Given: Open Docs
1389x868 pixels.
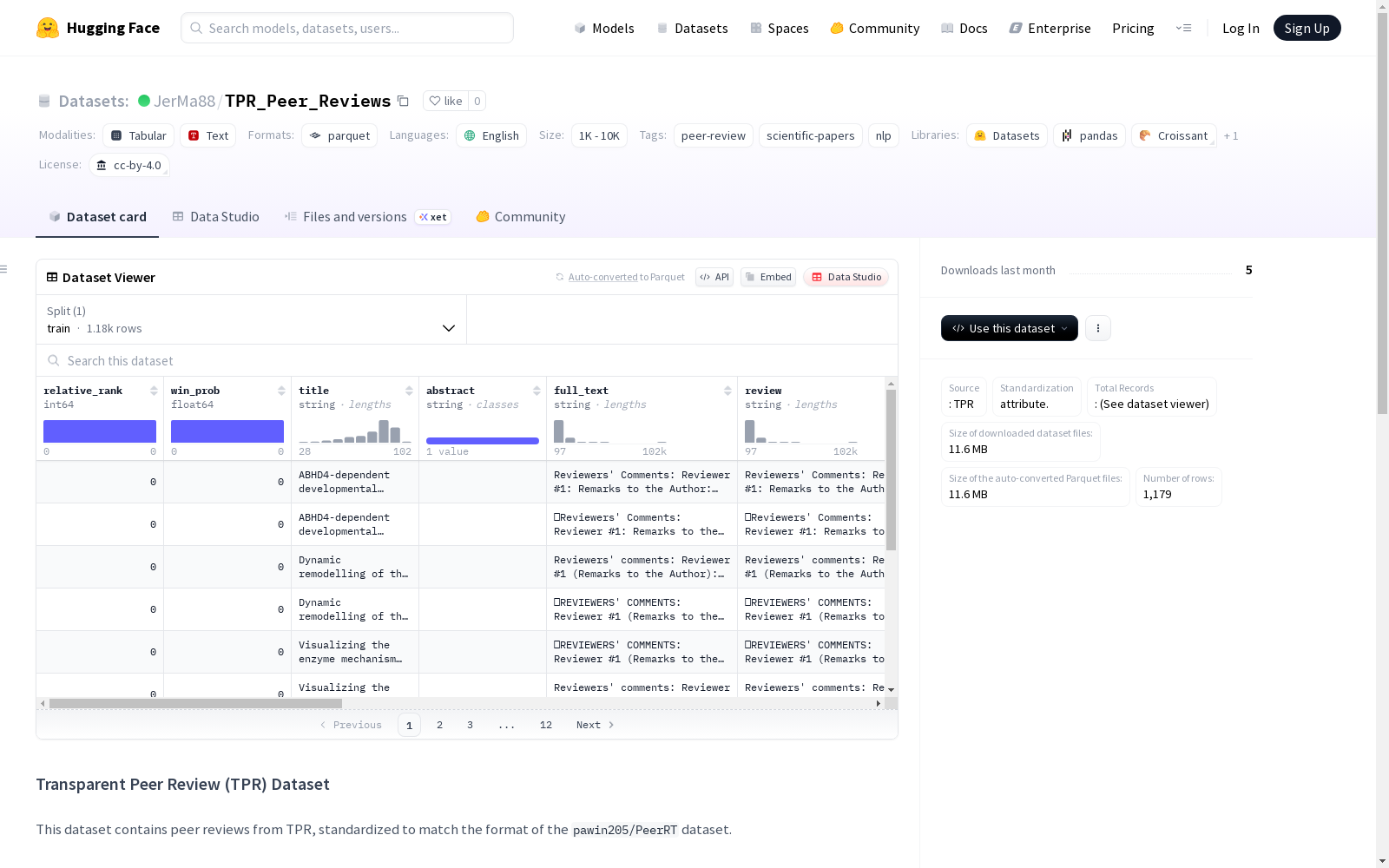Looking at the screenshot, I should pos(964,28).
